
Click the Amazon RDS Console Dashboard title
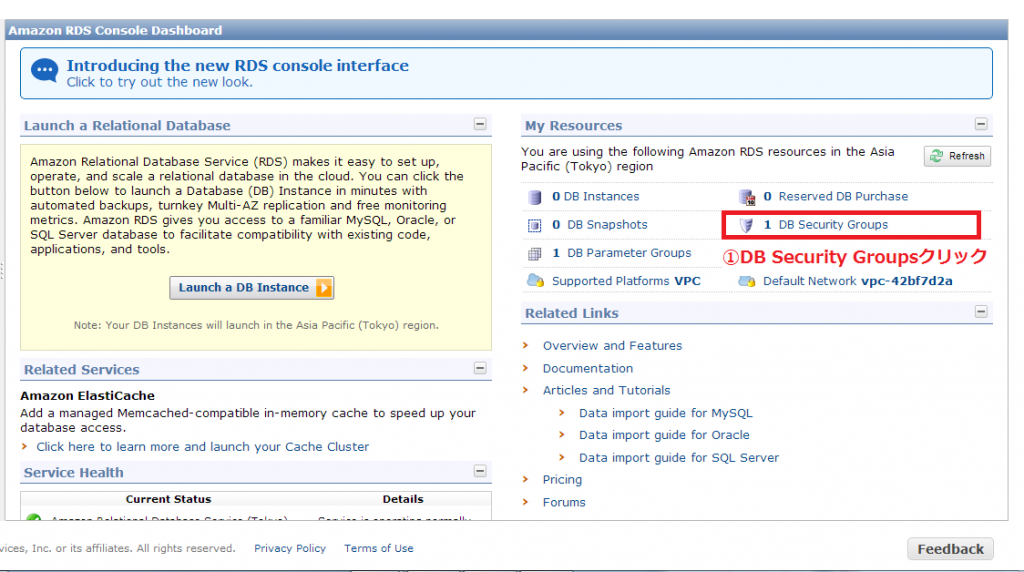[115, 31]
